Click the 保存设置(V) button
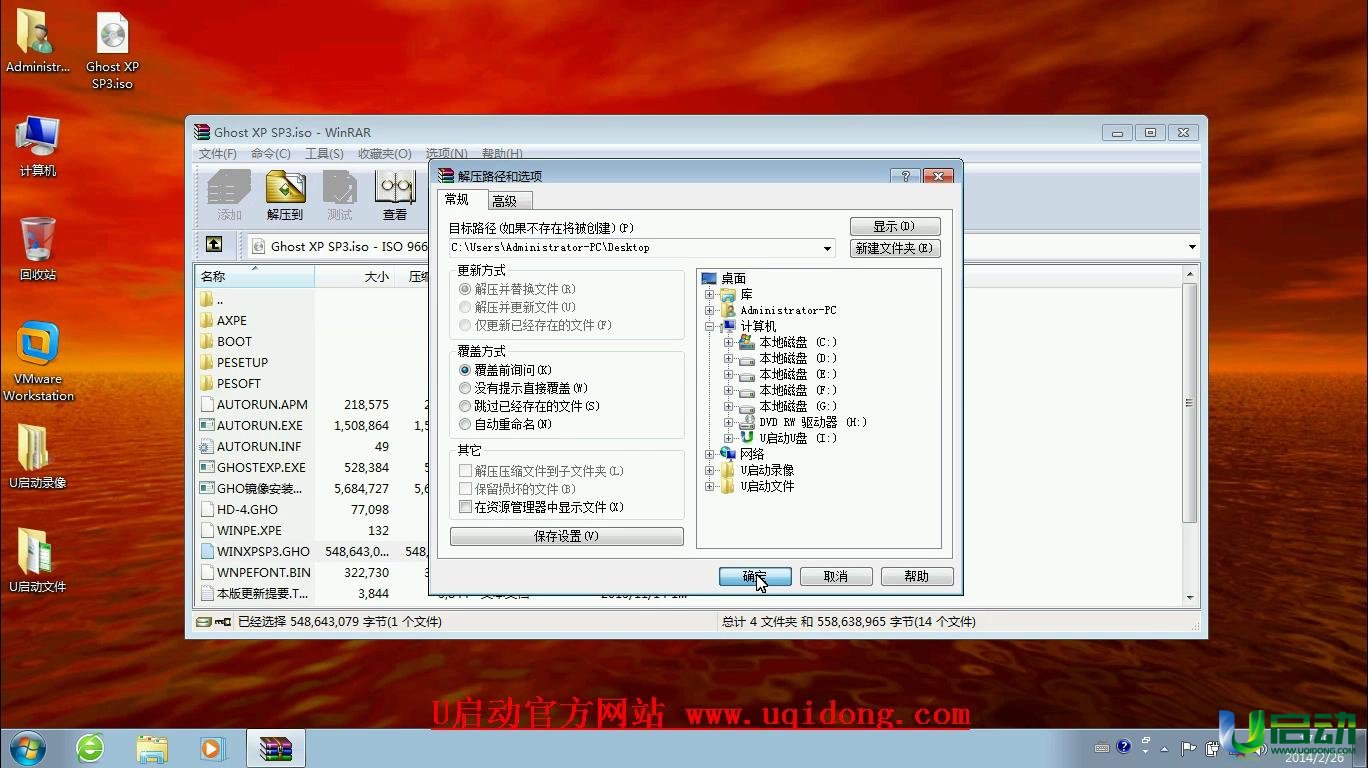The height and width of the screenshot is (768, 1368). tap(566, 537)
